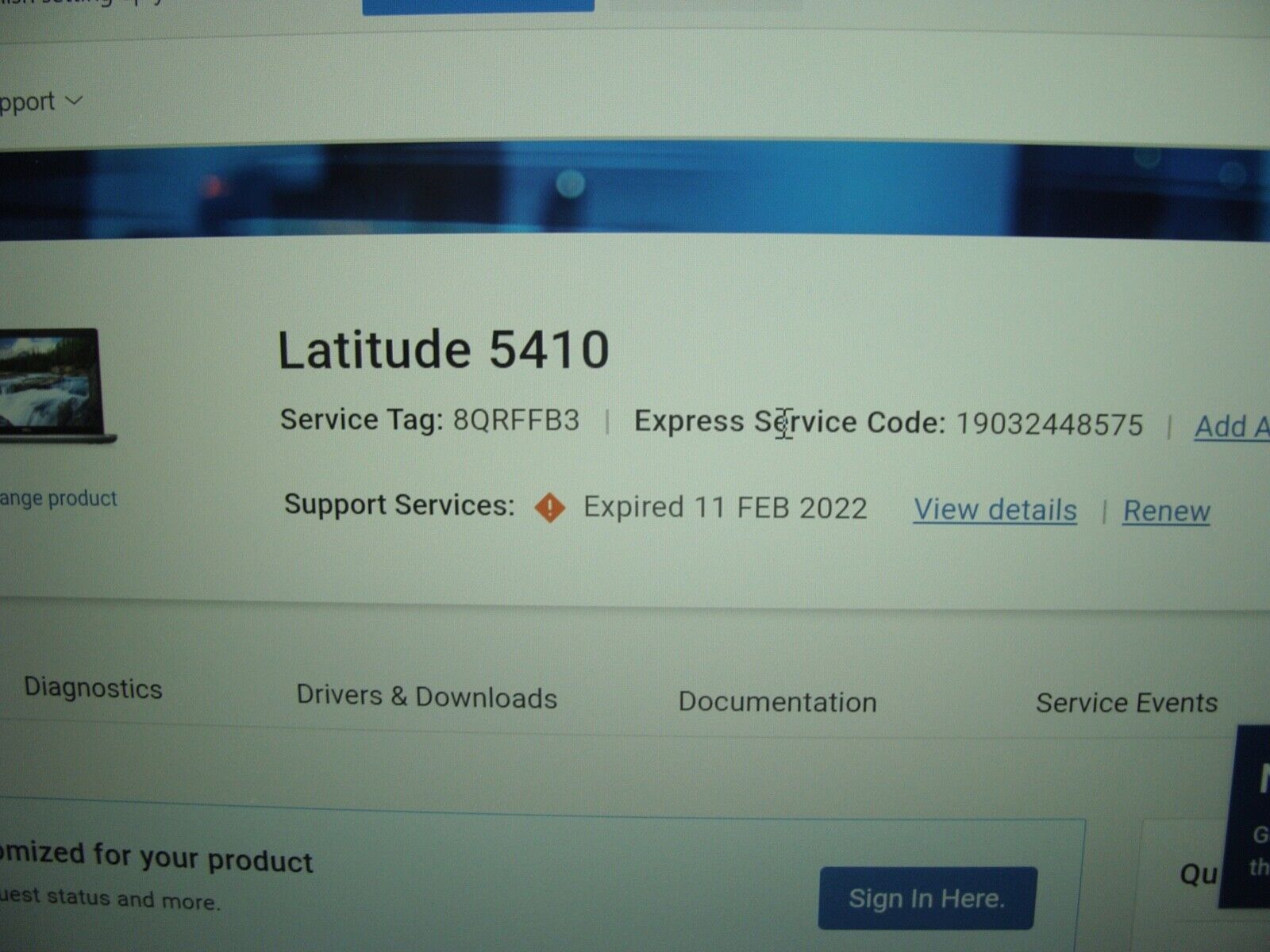Click the Expired 11 FEB 2022 text
The image size is (1270, 952).
point(725,507)
